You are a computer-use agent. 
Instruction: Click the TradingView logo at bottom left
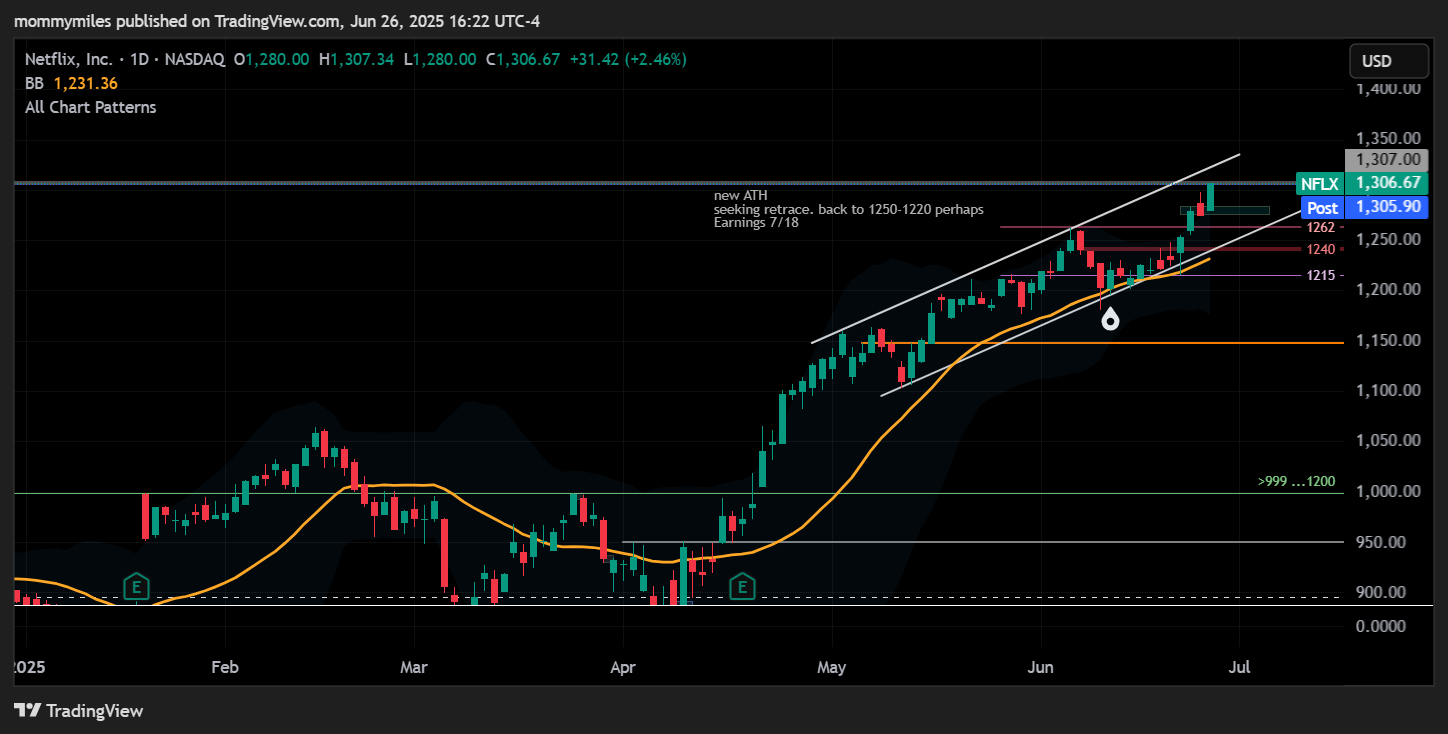click(x=79, y=711)
